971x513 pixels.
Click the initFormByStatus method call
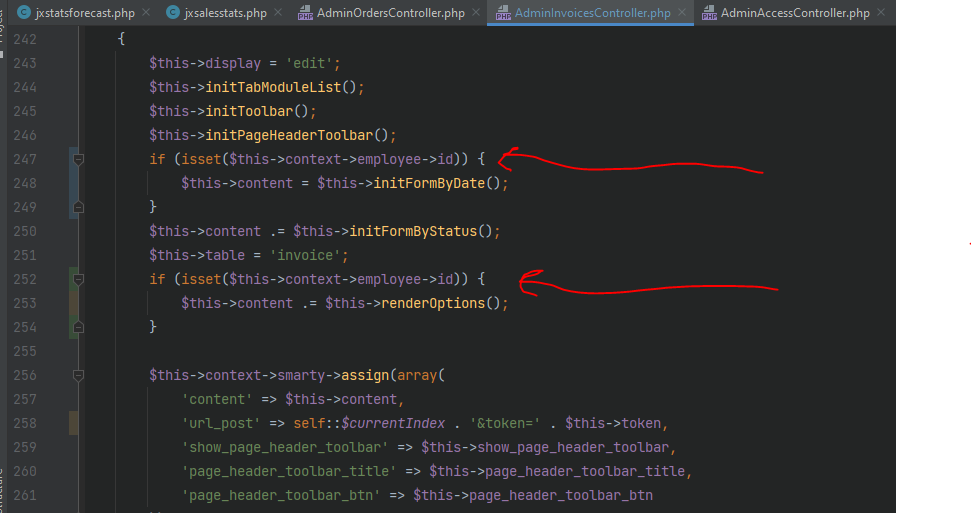(x=413, y=232)
